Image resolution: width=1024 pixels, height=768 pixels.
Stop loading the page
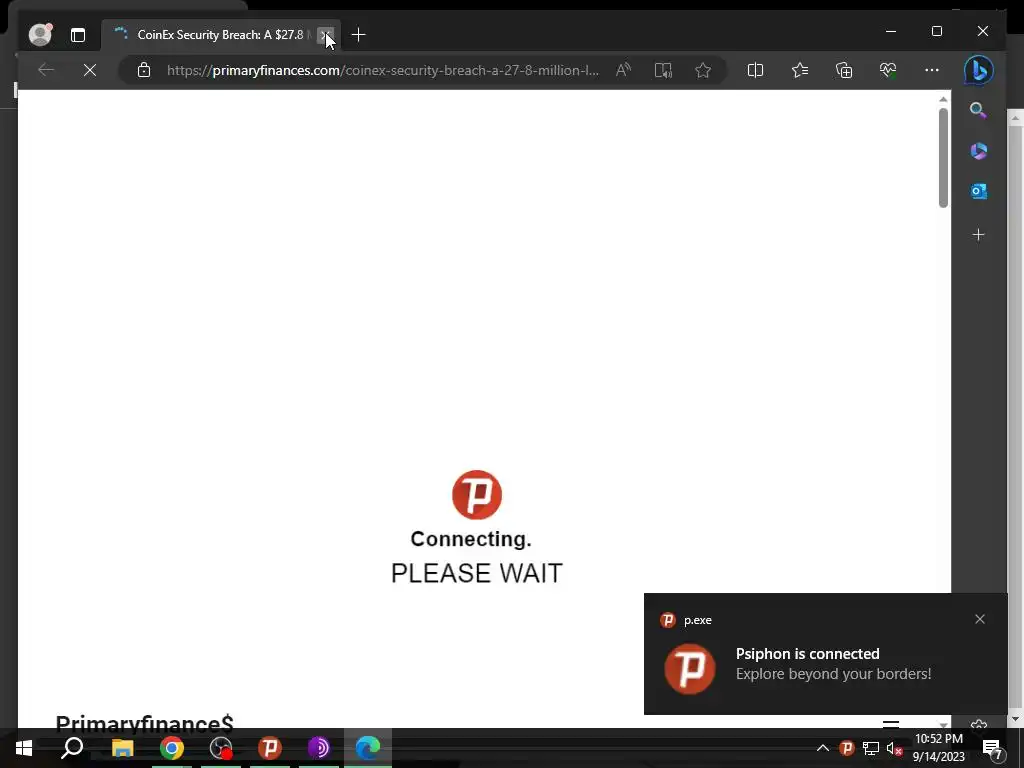pos(90,70)
